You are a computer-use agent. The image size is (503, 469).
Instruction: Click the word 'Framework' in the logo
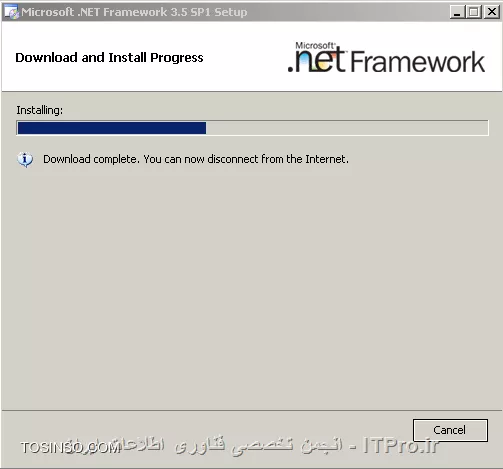tap(418, 62)
